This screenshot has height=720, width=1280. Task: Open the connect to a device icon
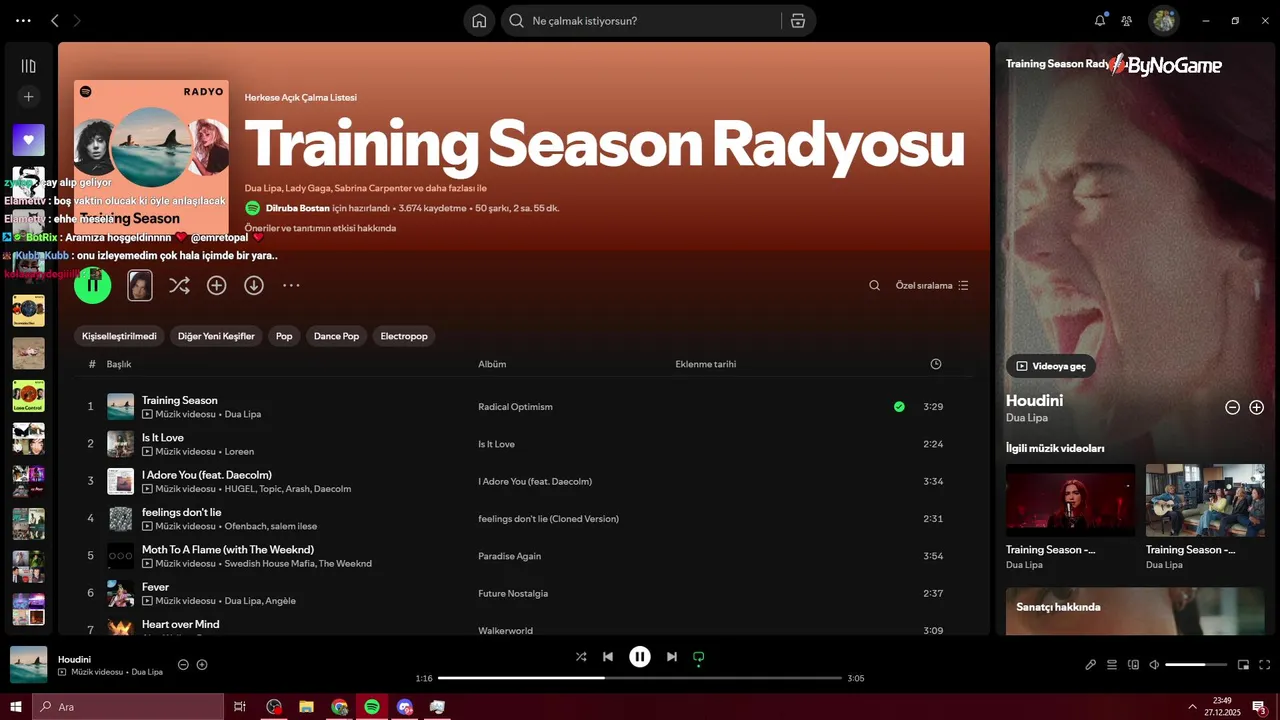[x=1133, y=665]
